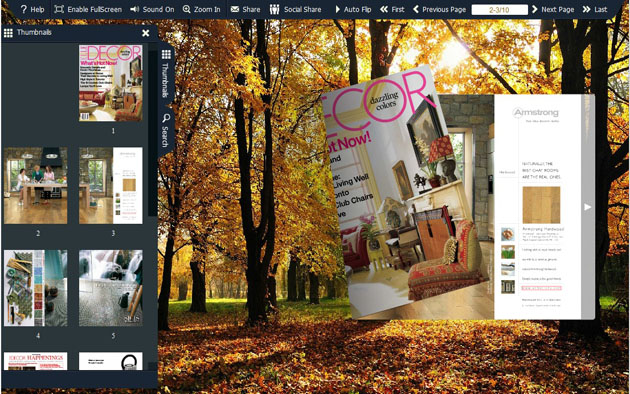Go to Next Page
630x394 pixels.
point(553,9)
